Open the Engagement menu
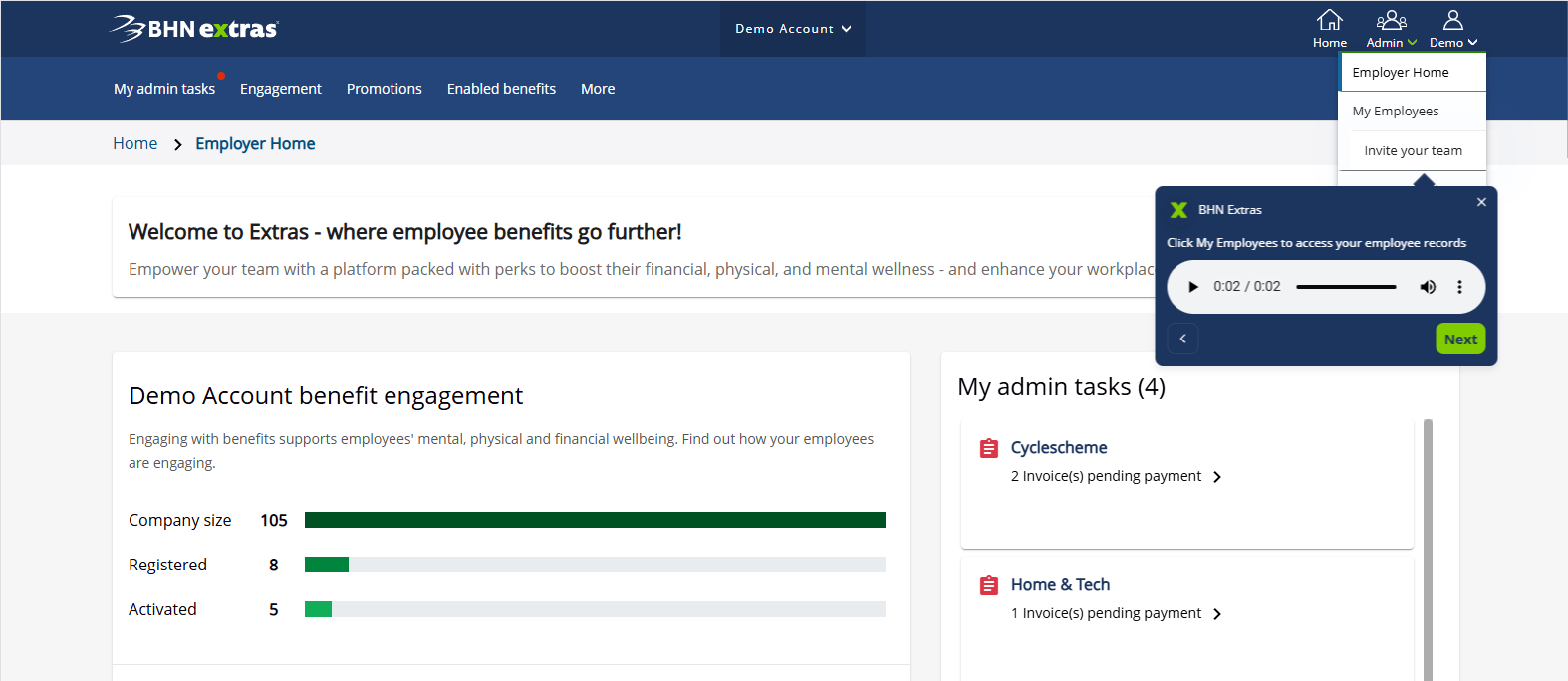The image size is (1568, 681). [281, 89]
